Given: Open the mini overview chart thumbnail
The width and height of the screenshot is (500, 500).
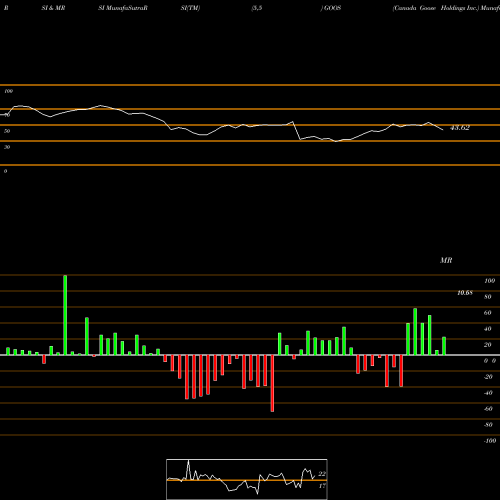Looking at the screenshot, I should pos(247,479).
